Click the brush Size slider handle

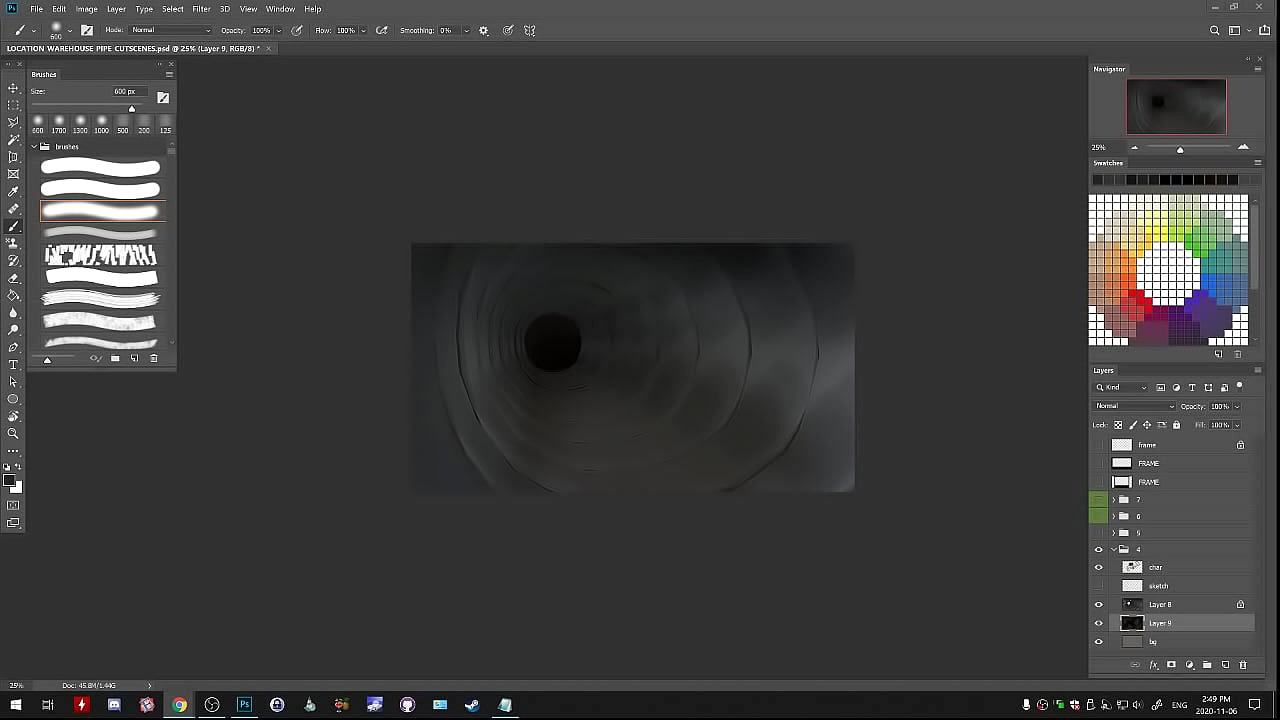pos(131,108)
